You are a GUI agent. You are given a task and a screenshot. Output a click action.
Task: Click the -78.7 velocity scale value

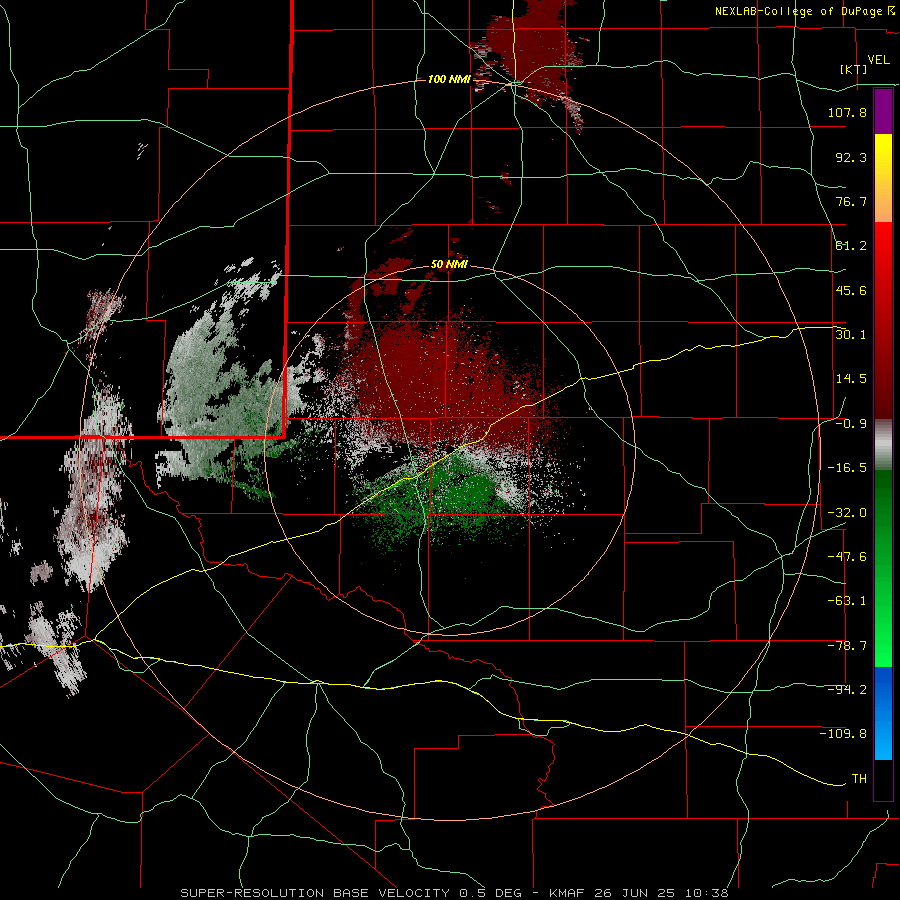(x=847, y=646)
